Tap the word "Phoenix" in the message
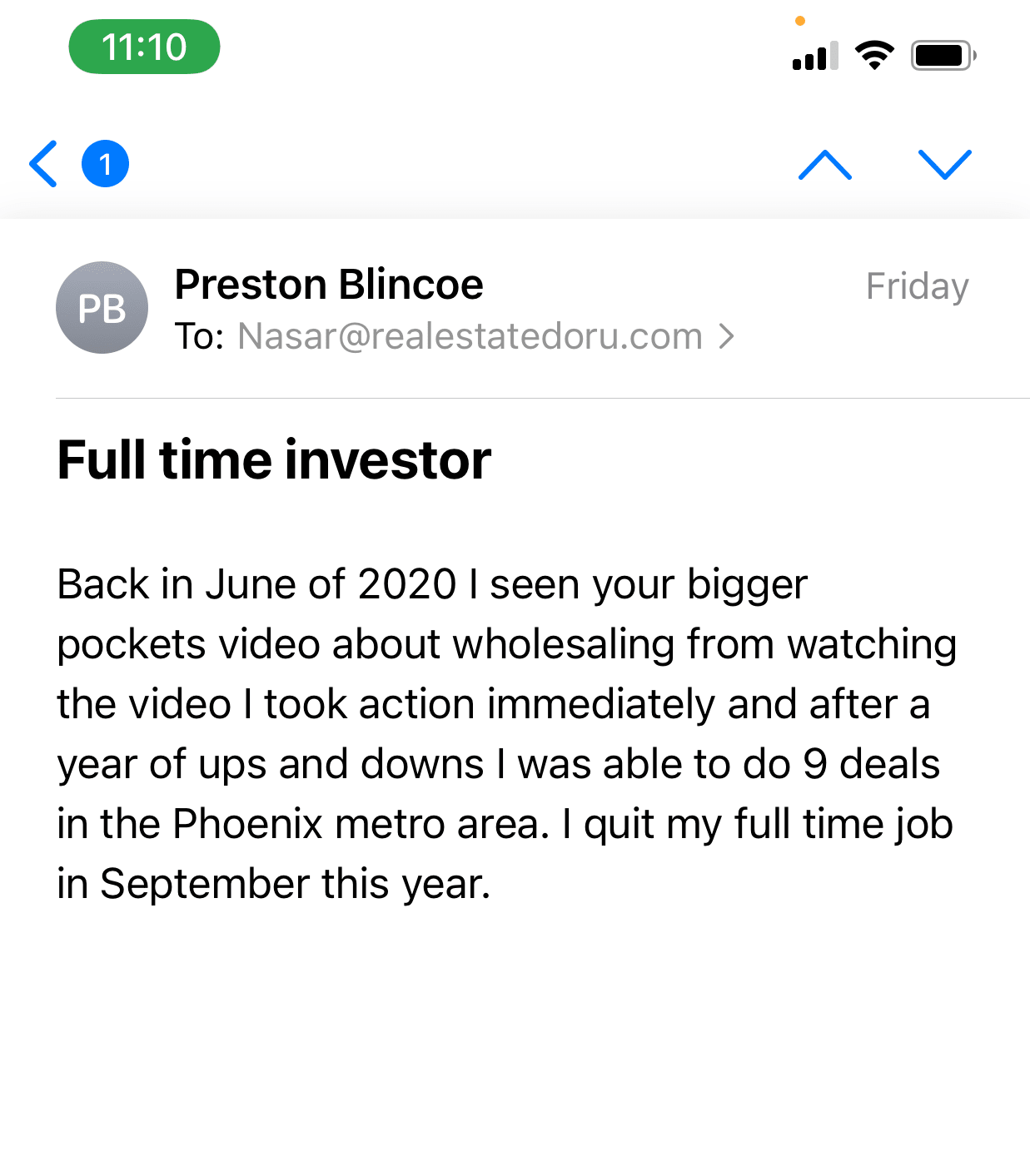The image size is (1030, 1176). point(247,824)
